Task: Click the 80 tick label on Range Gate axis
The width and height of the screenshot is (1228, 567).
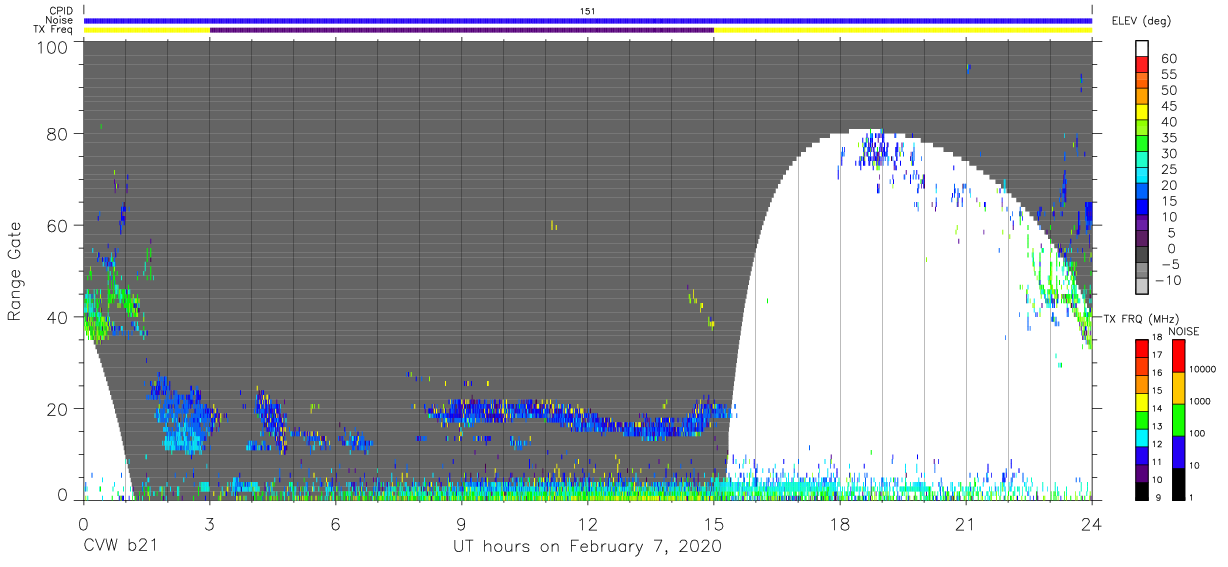Action: pyautogui.click(x=56, y=134)
